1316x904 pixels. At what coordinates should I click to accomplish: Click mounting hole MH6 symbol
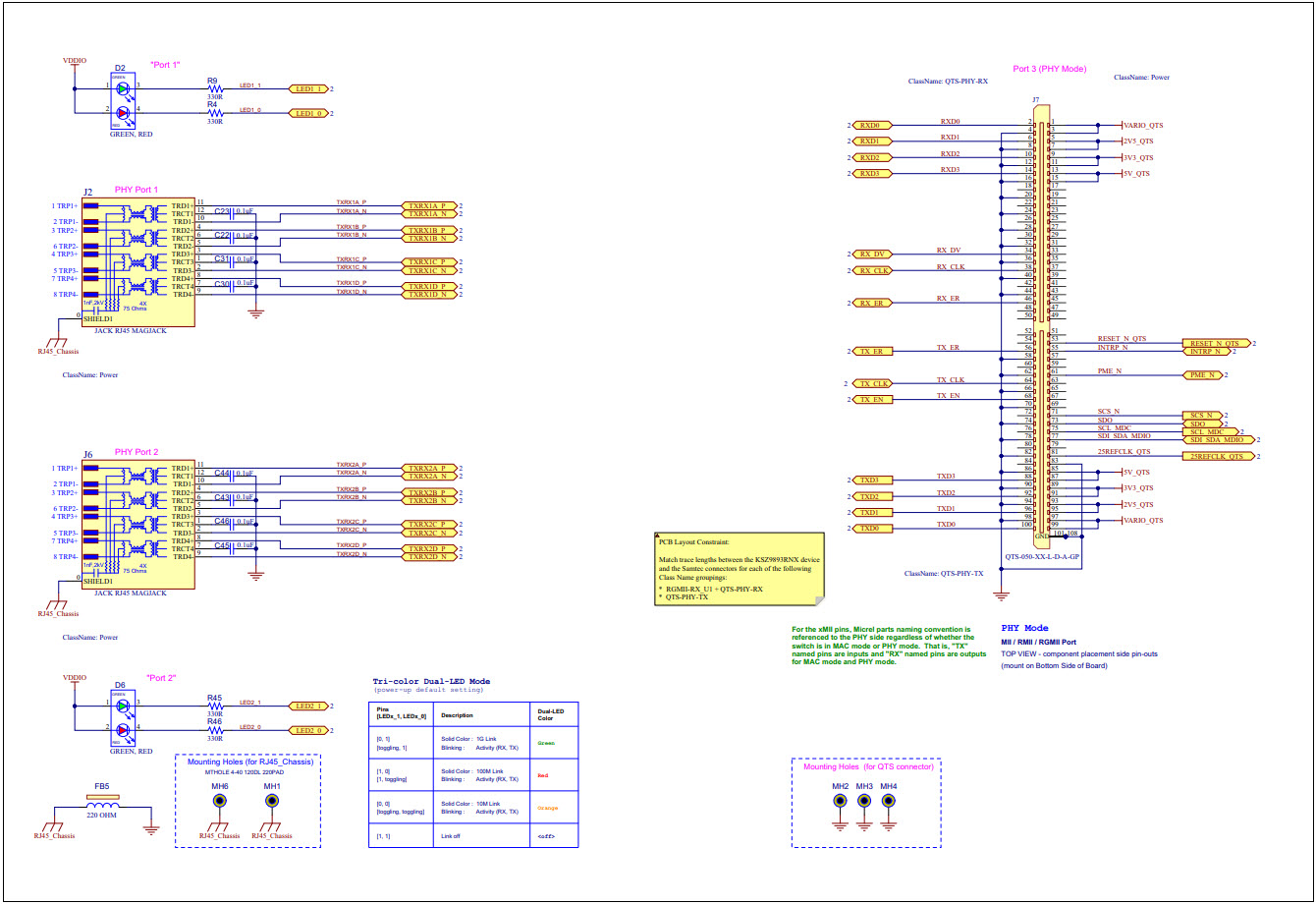(x=218, y=802)
